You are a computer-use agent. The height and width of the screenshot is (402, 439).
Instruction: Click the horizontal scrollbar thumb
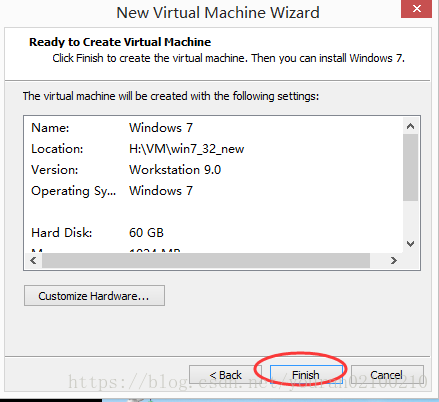206,260
